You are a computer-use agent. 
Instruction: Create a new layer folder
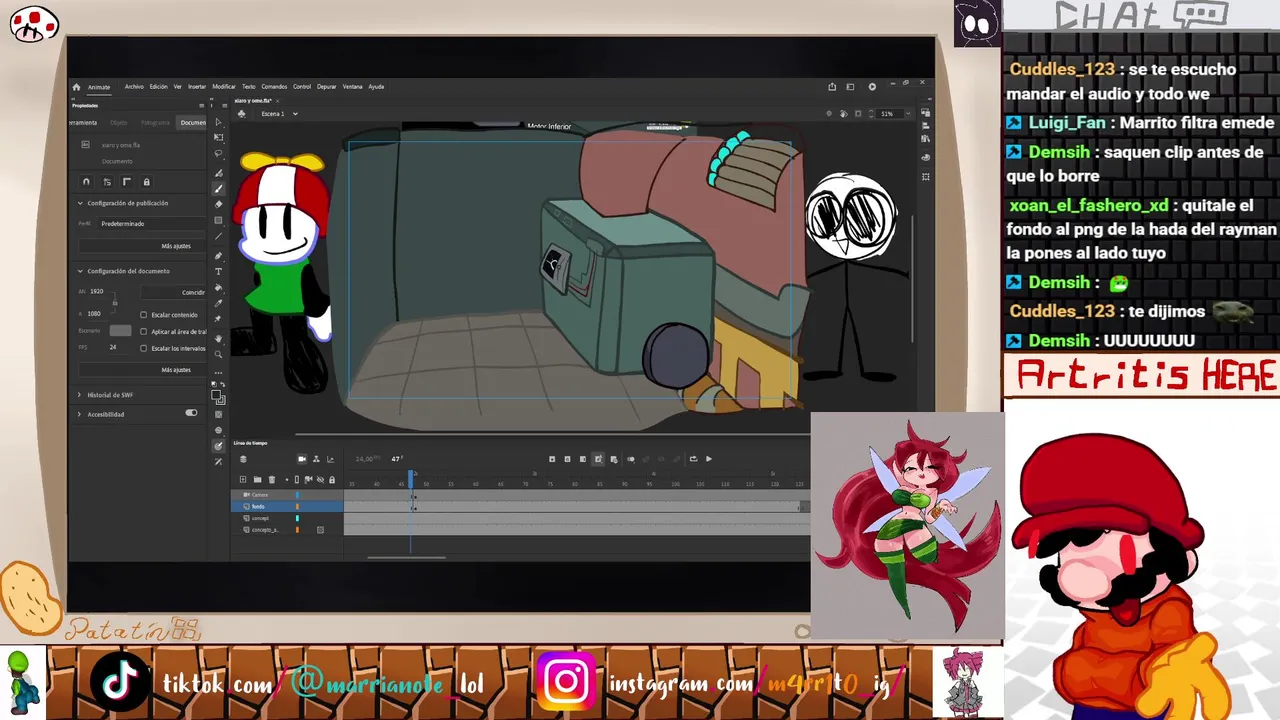[257, 480]
